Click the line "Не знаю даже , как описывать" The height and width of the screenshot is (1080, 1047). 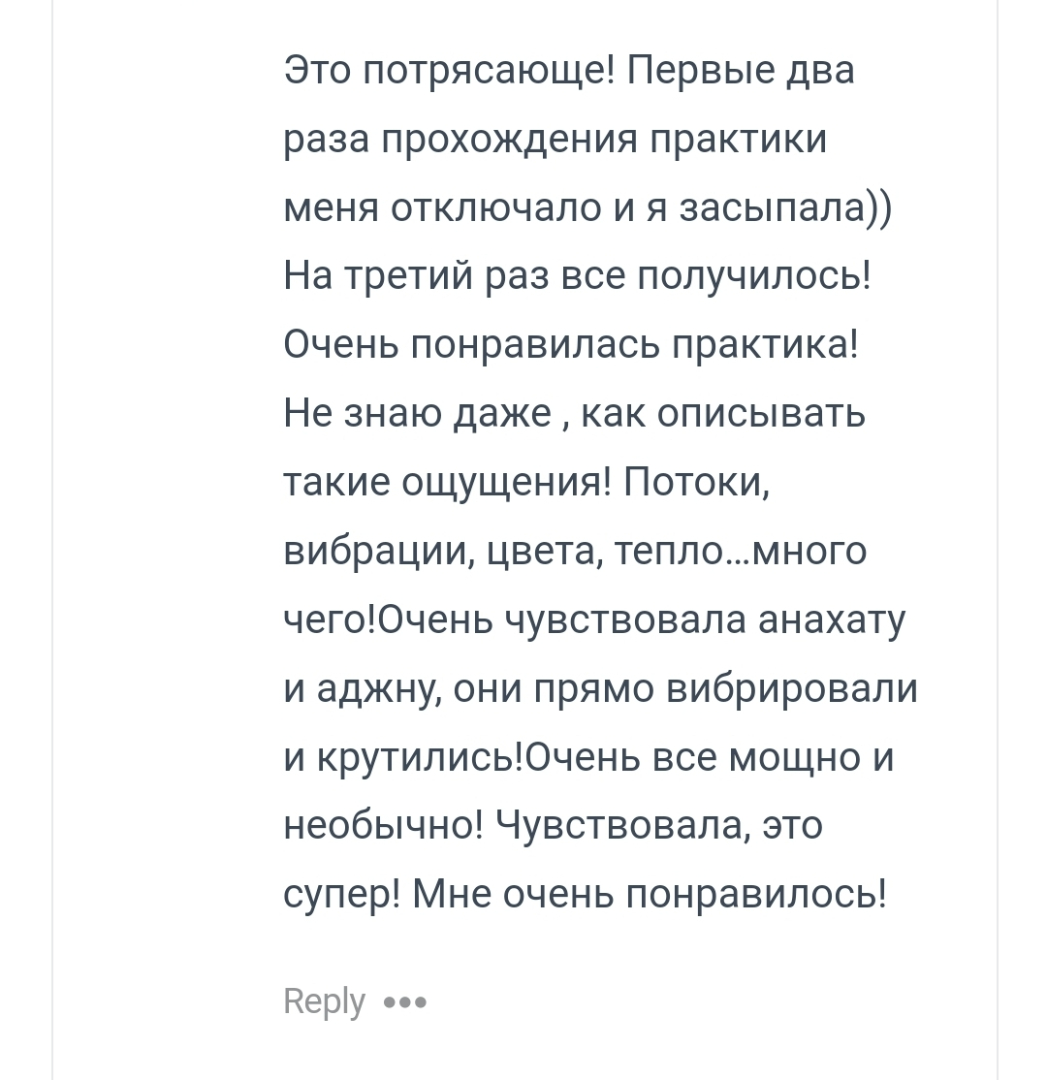click(x=574, y=414)
